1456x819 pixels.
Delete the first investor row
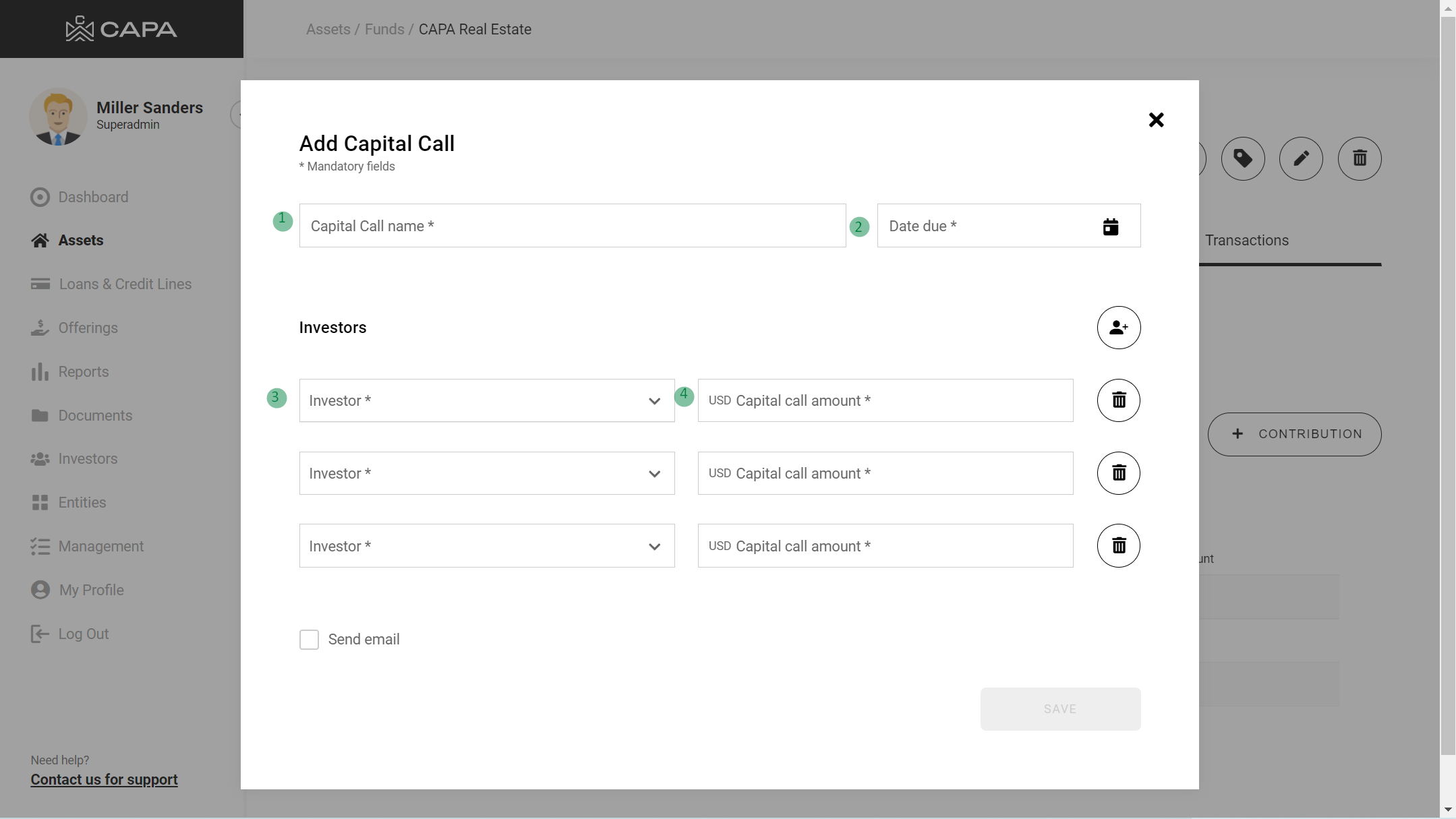coord(1118,400)
